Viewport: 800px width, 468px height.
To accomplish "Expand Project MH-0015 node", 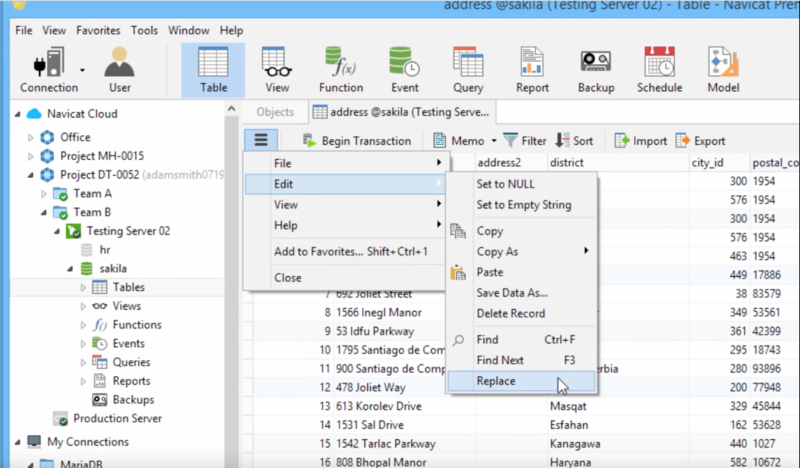I will tap(31, 156).
